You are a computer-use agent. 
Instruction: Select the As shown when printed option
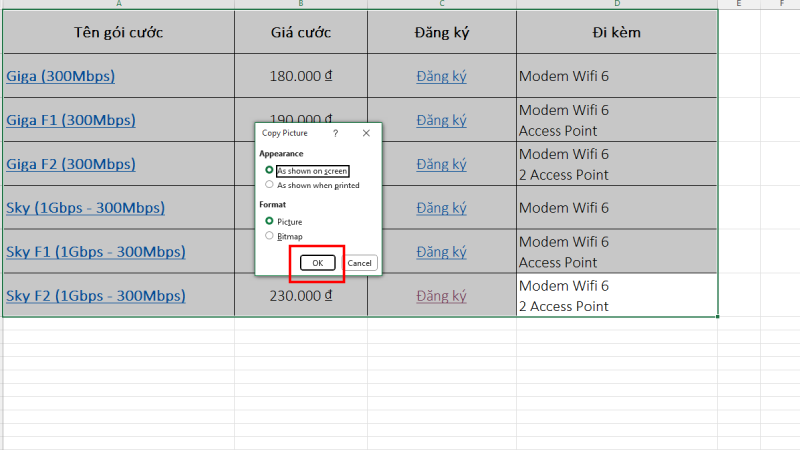[269, 185]
